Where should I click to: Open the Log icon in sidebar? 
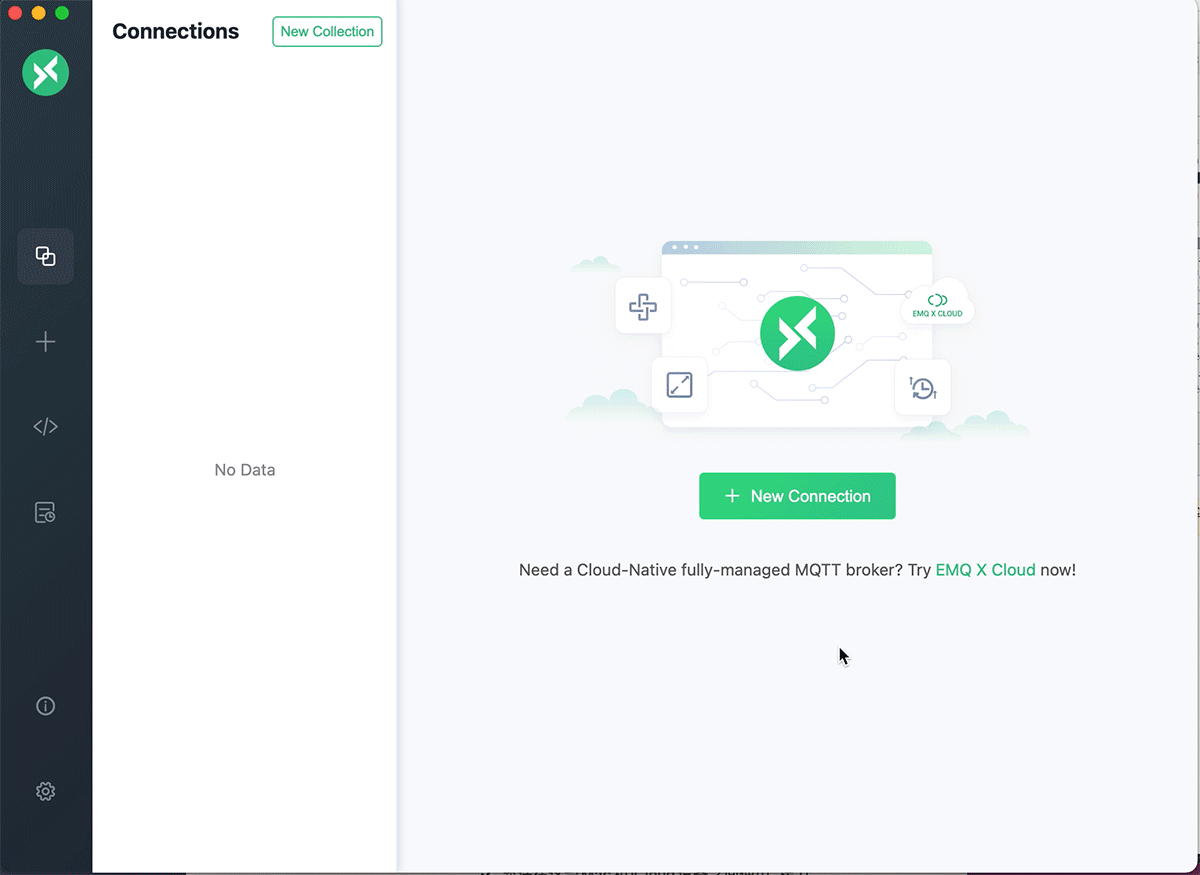click(x=45, y=513)
